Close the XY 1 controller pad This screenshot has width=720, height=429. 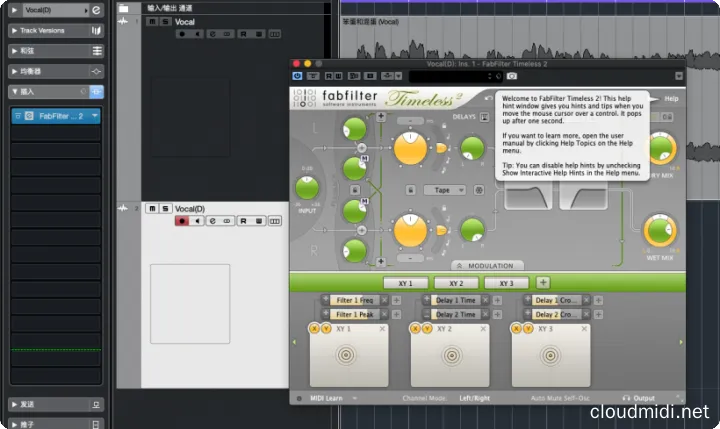[382, 328]
